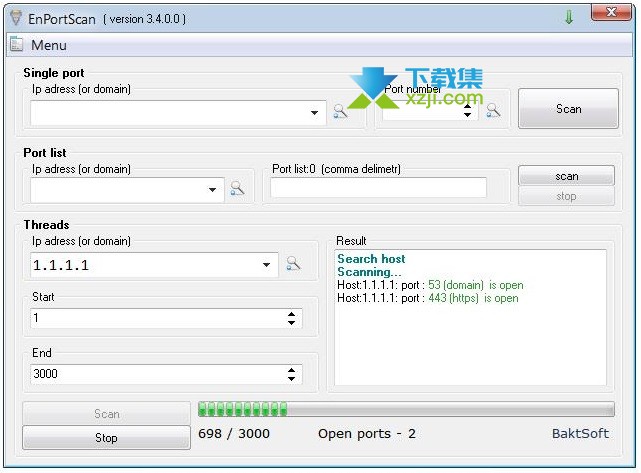Click the Menu icon in the menu bar

coord(17,45)
